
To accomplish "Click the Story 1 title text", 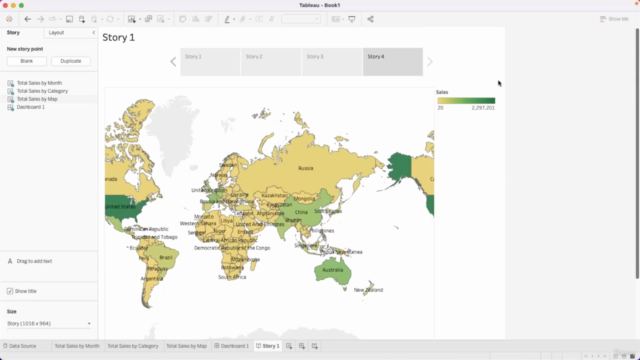I will (x=118, y=38).
